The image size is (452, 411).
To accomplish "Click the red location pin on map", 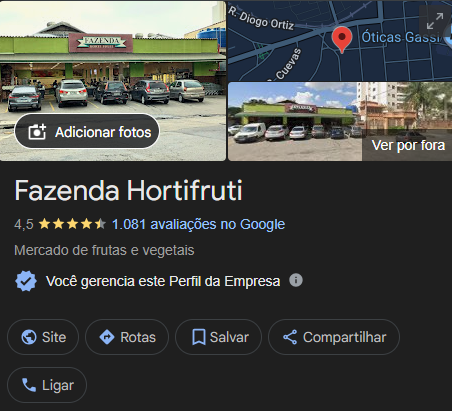I will pos(342,40).
